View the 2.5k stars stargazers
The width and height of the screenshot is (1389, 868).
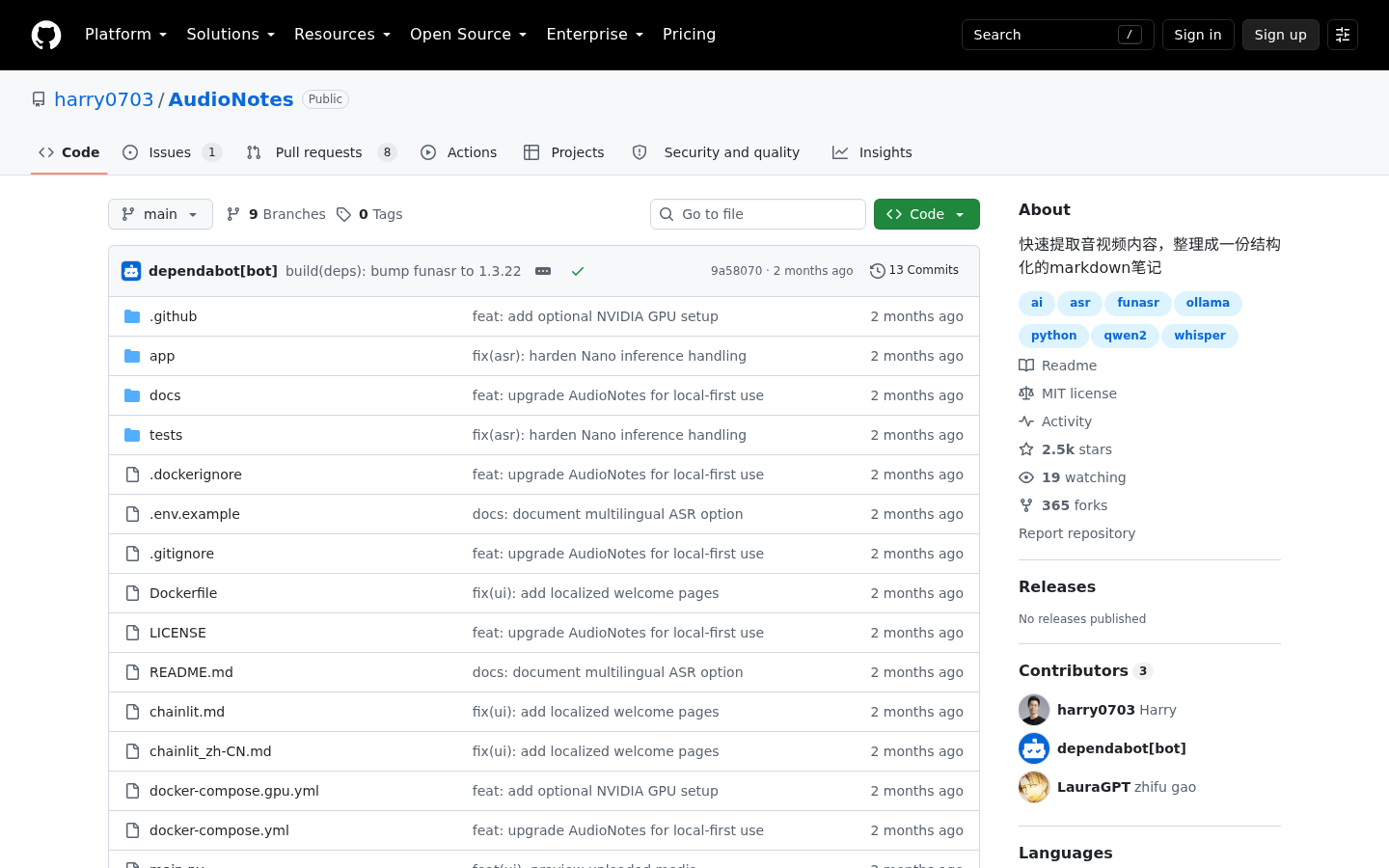click(1066, 449)
